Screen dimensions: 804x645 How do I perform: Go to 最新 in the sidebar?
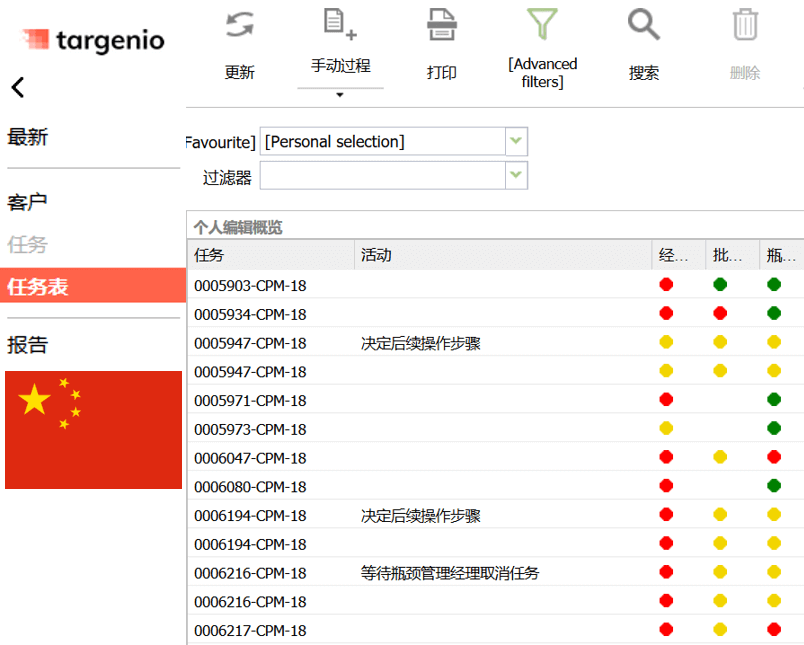(28, 138)
